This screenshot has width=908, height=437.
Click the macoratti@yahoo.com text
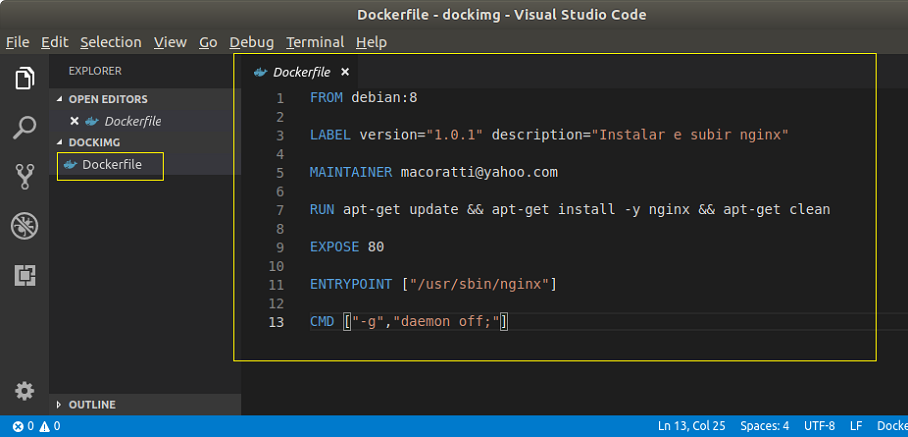(479, 172)
